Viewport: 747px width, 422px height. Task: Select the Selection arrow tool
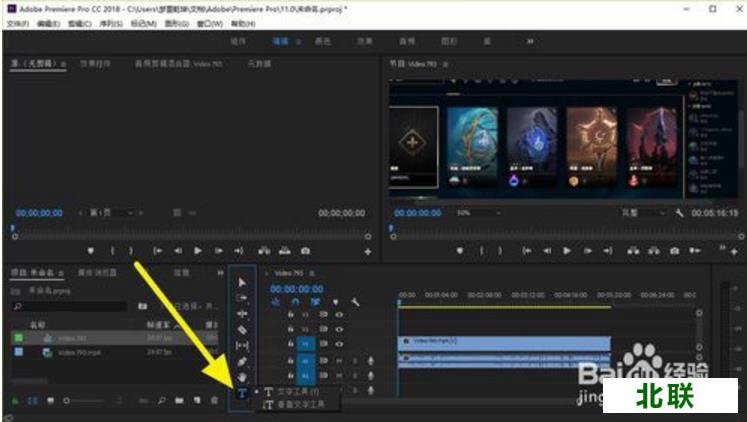coord(242,282)
